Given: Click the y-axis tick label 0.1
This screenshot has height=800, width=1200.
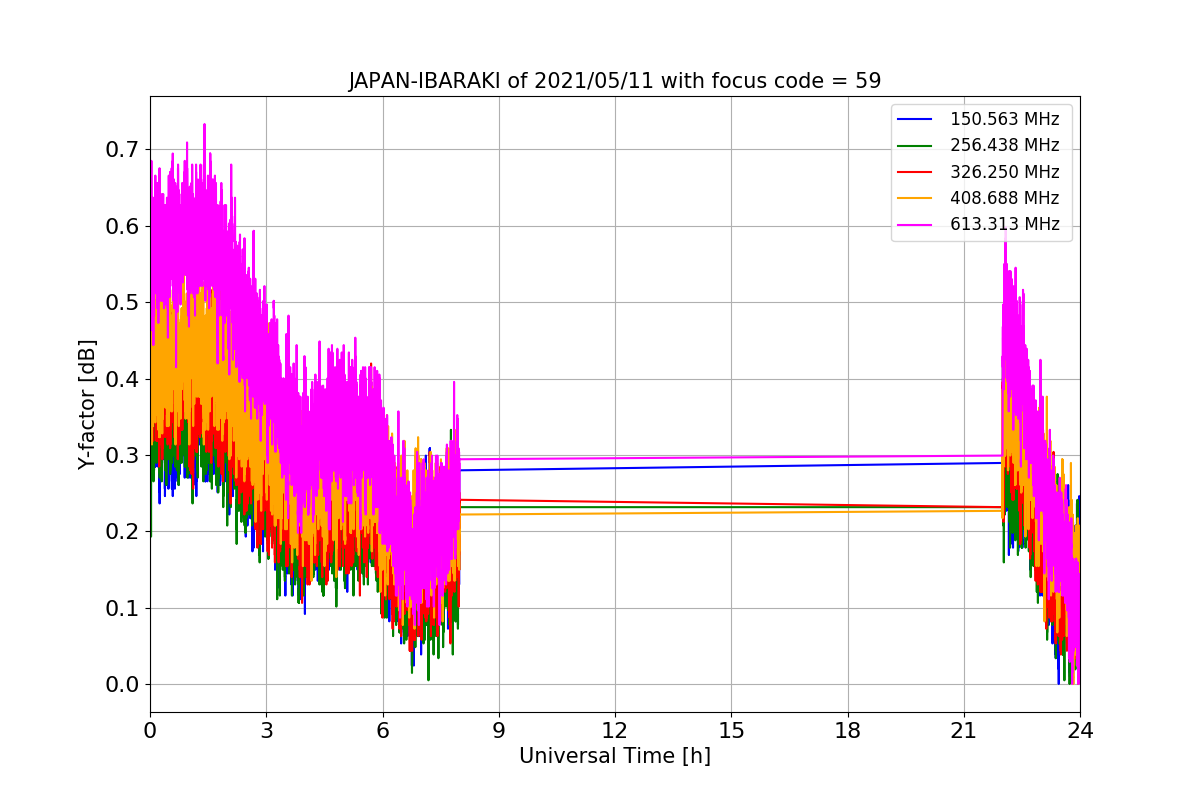Looking at the screenshot, I should point(122,608).
